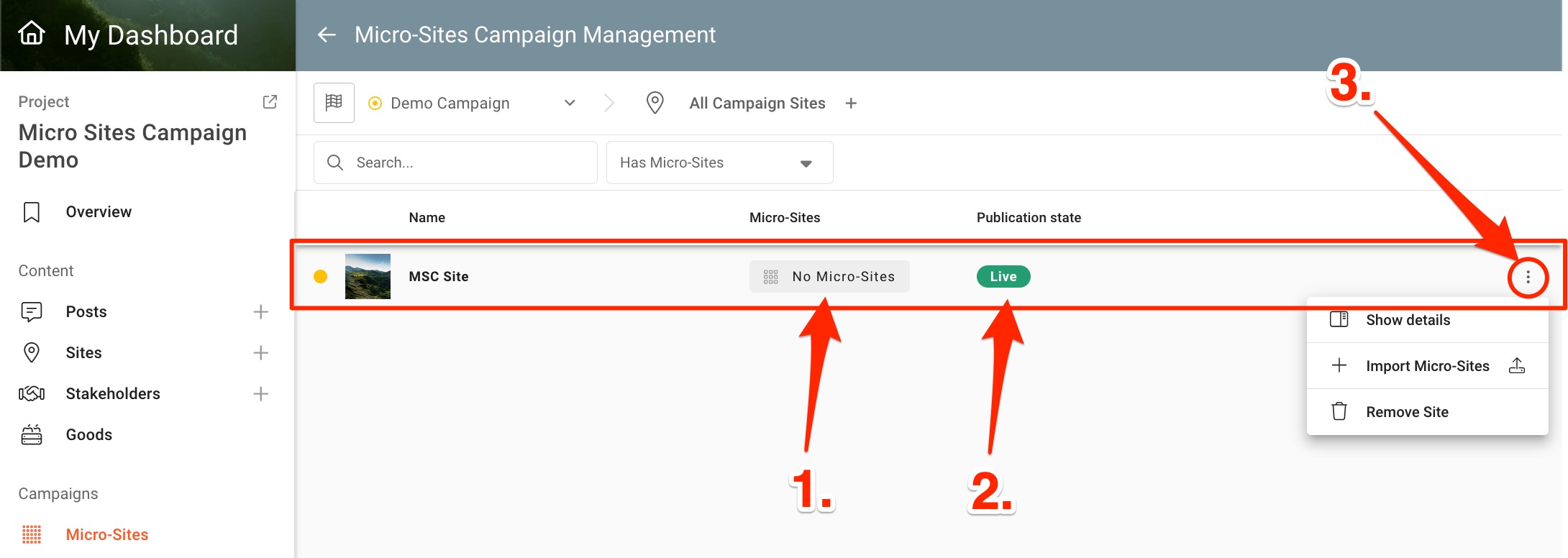The width and height of the screenshot is (1568, 558).
Task: Select Show details from context menu
Action: click(1408, 320)
